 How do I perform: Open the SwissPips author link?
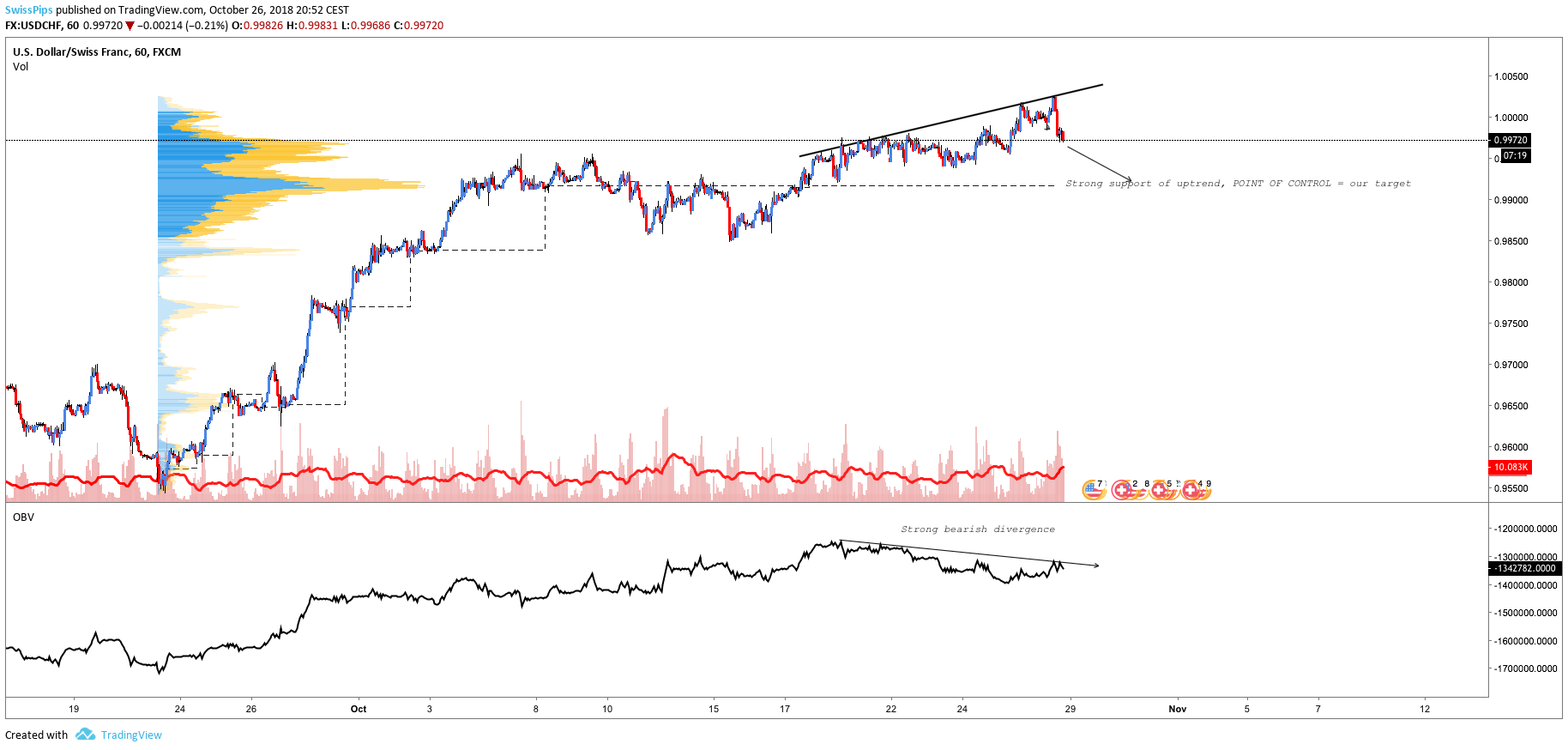[x=29, y=10]
